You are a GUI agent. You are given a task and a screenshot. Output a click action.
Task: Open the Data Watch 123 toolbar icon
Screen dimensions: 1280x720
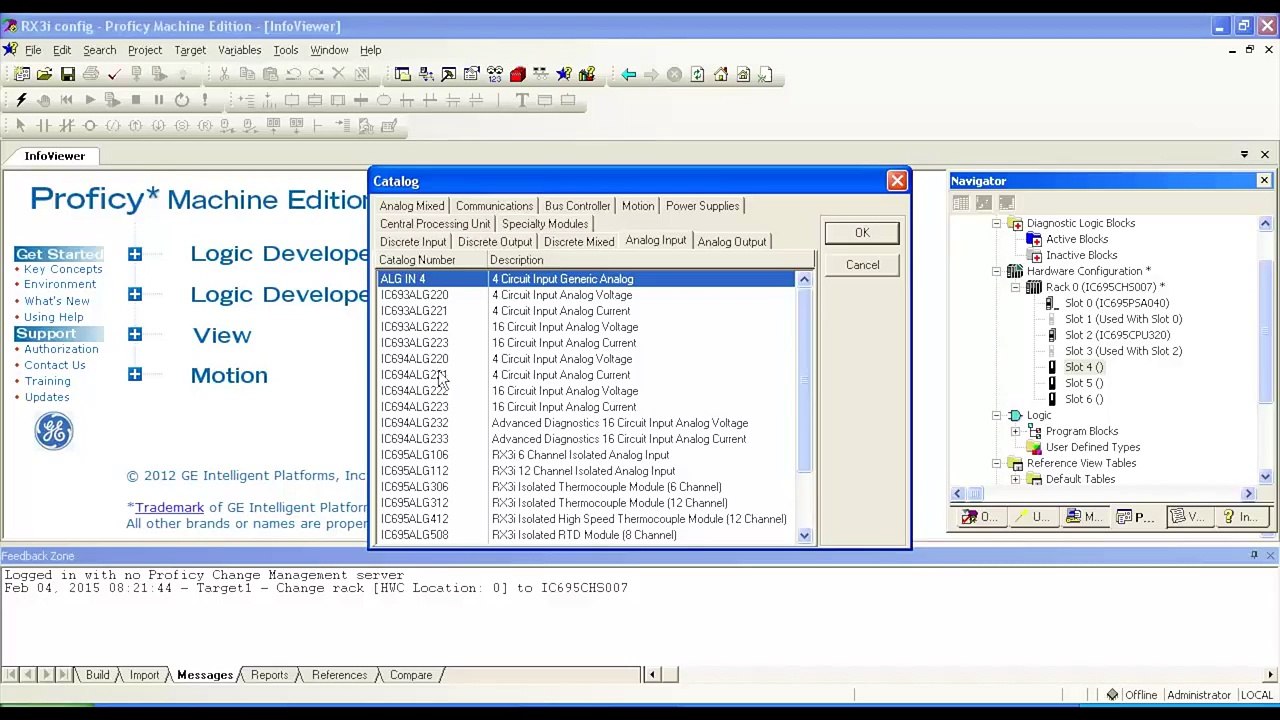click(x=494, y=74)
